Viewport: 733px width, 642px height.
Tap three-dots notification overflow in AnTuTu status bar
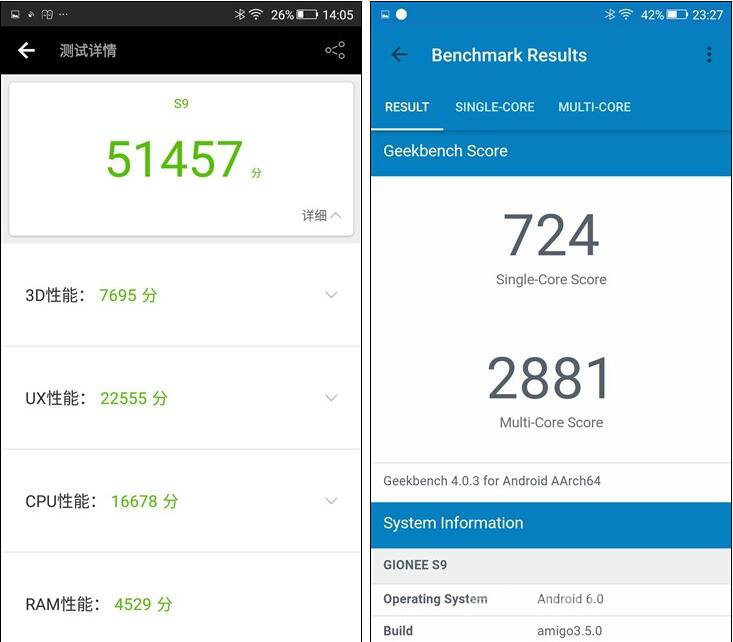coord(64,14)
